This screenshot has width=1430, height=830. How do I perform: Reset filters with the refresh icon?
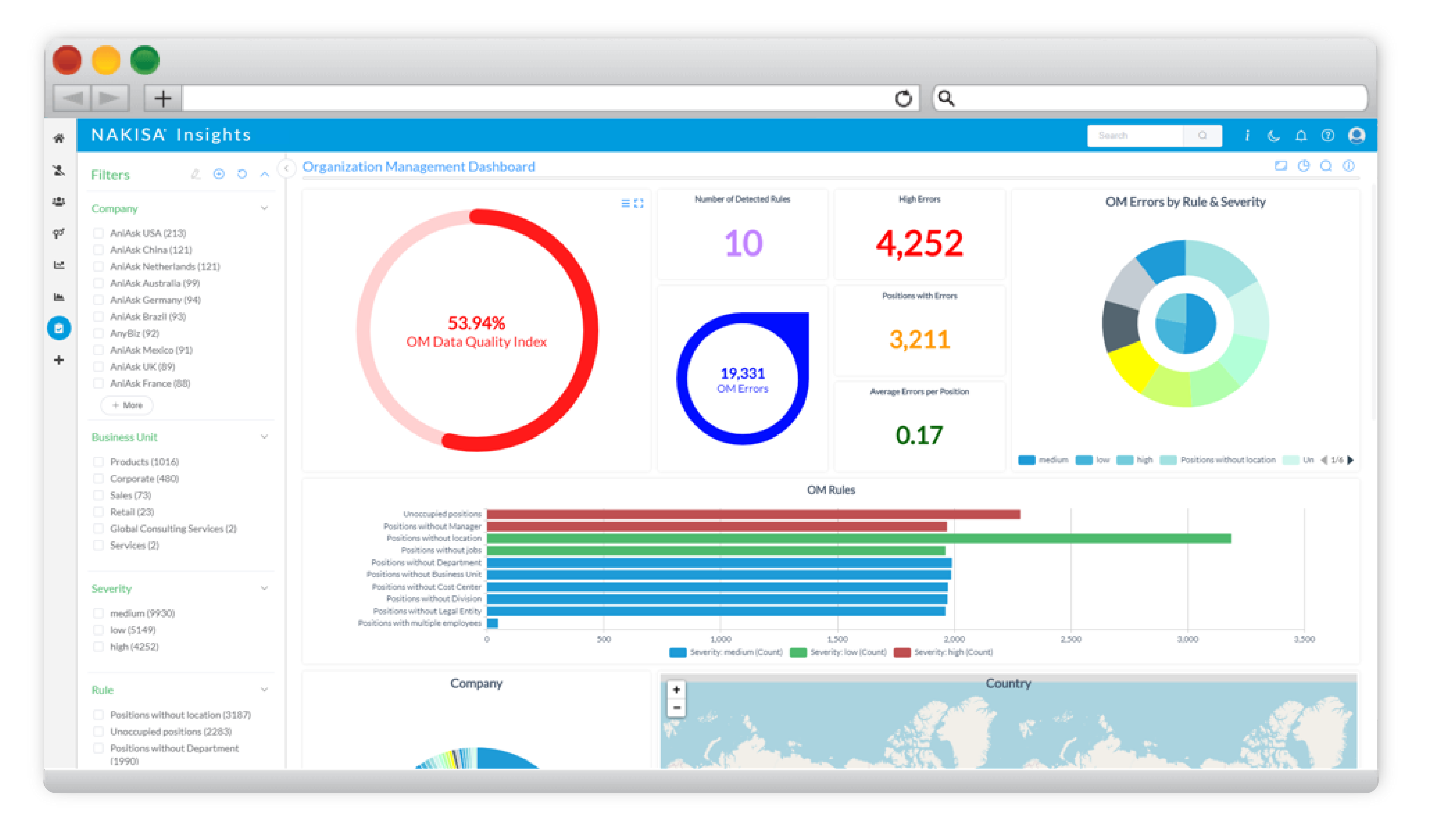pos(242,174)
